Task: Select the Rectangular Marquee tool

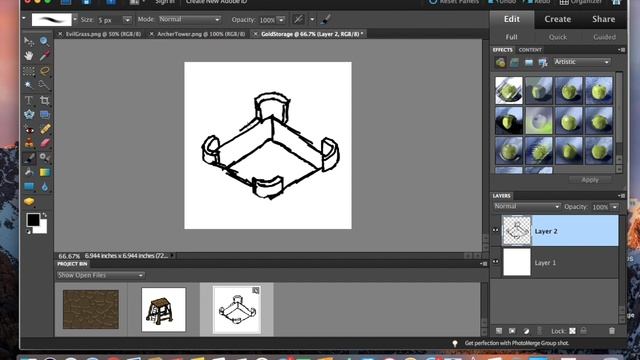Action: pyautogui.click(x=29, y=71)
